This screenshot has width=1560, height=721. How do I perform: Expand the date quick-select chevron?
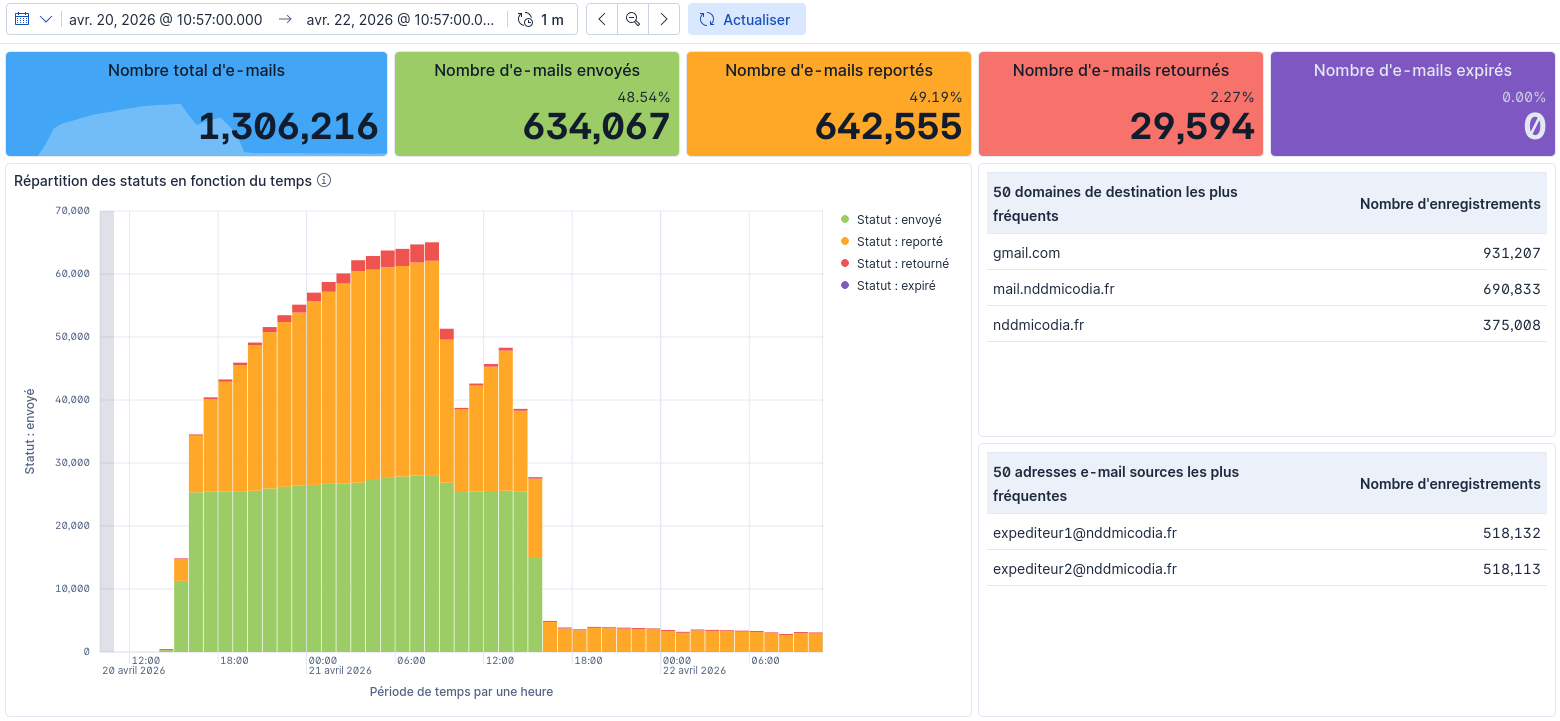[x=46, y=19]
